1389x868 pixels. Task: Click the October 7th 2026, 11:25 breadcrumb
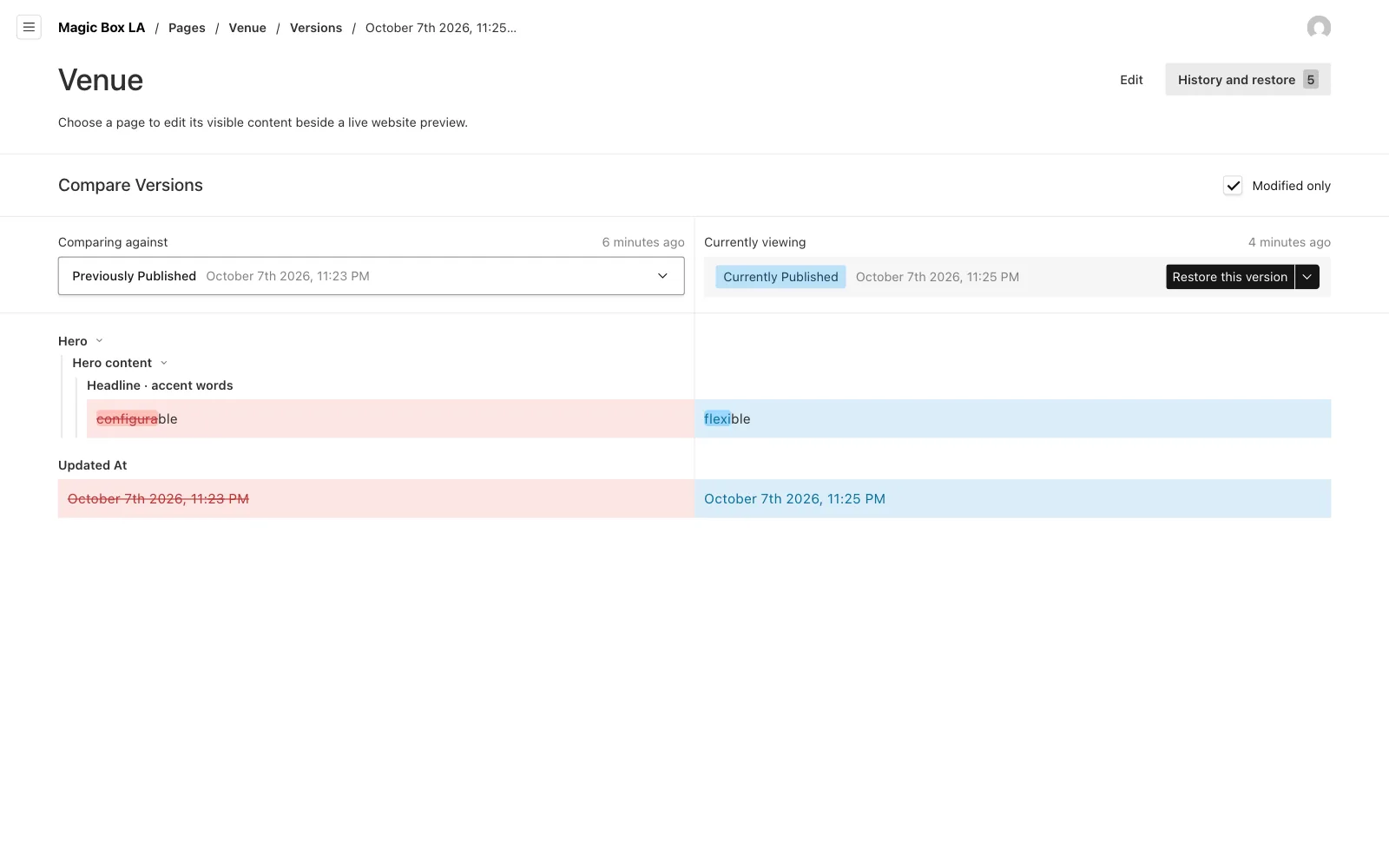coord(441,28)
